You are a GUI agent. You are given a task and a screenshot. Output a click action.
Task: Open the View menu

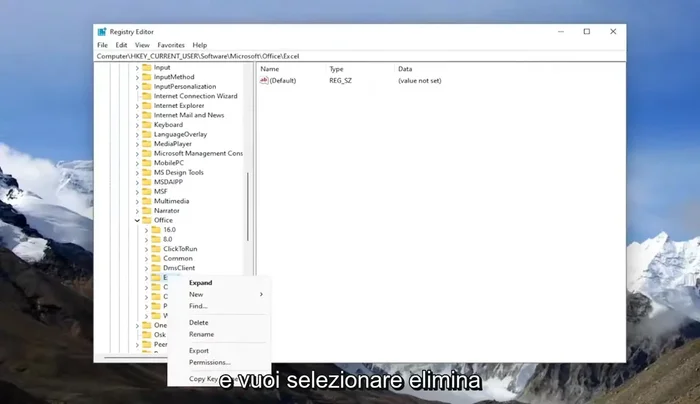pyautogui.click(x=142, y=45)
